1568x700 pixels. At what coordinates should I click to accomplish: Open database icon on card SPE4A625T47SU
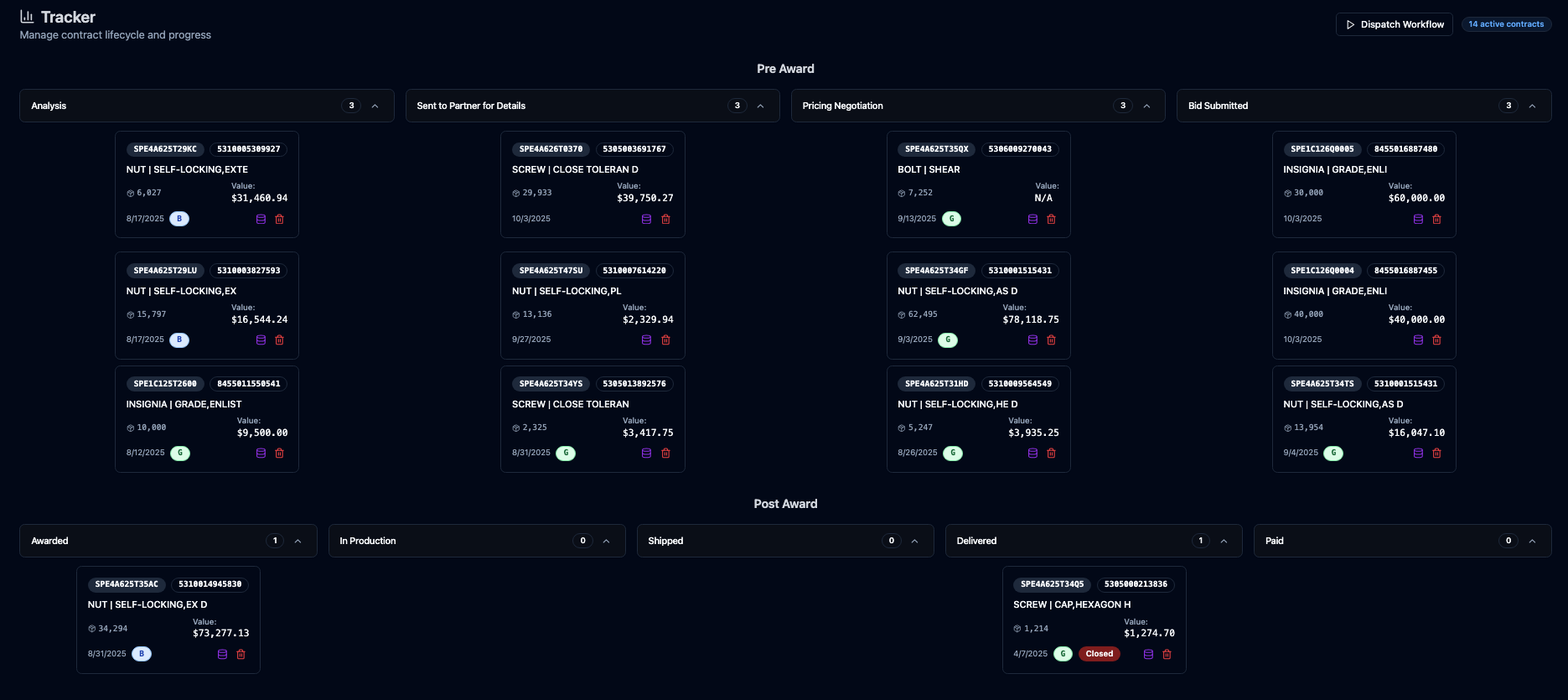pos(646,340)
